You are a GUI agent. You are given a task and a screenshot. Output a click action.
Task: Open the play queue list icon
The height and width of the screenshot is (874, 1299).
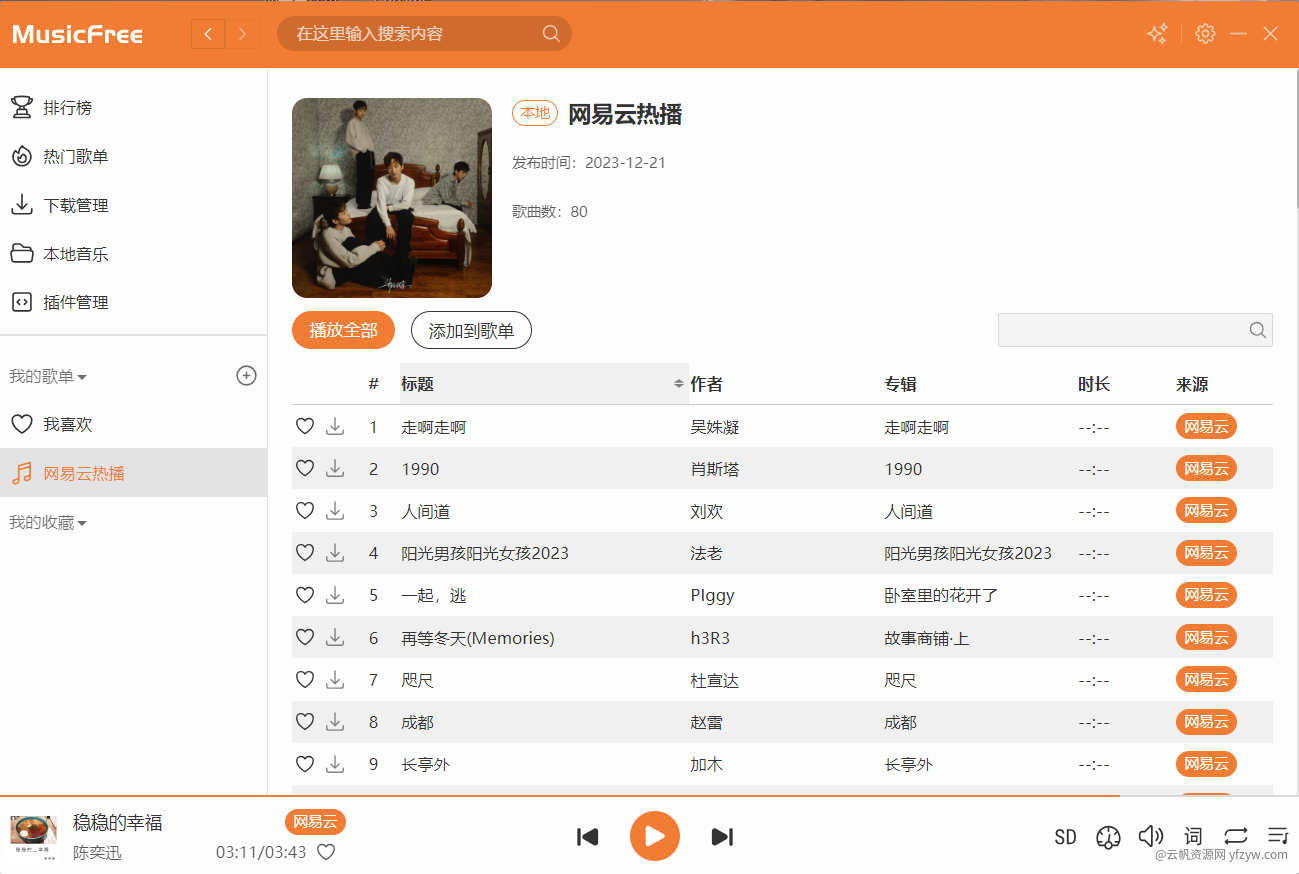1277,834
